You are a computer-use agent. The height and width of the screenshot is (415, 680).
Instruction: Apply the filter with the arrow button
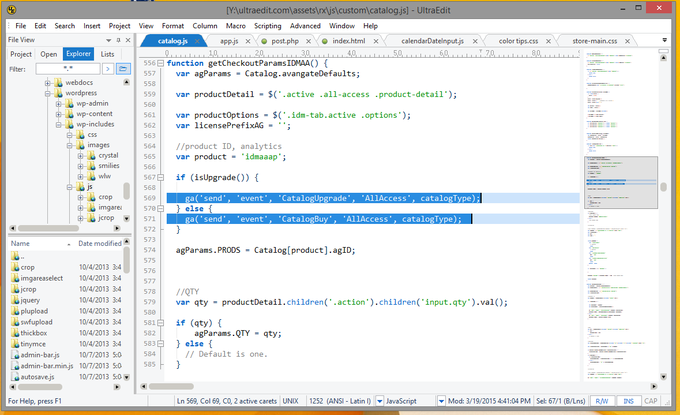pyautogui.click(x=108, y=69)
